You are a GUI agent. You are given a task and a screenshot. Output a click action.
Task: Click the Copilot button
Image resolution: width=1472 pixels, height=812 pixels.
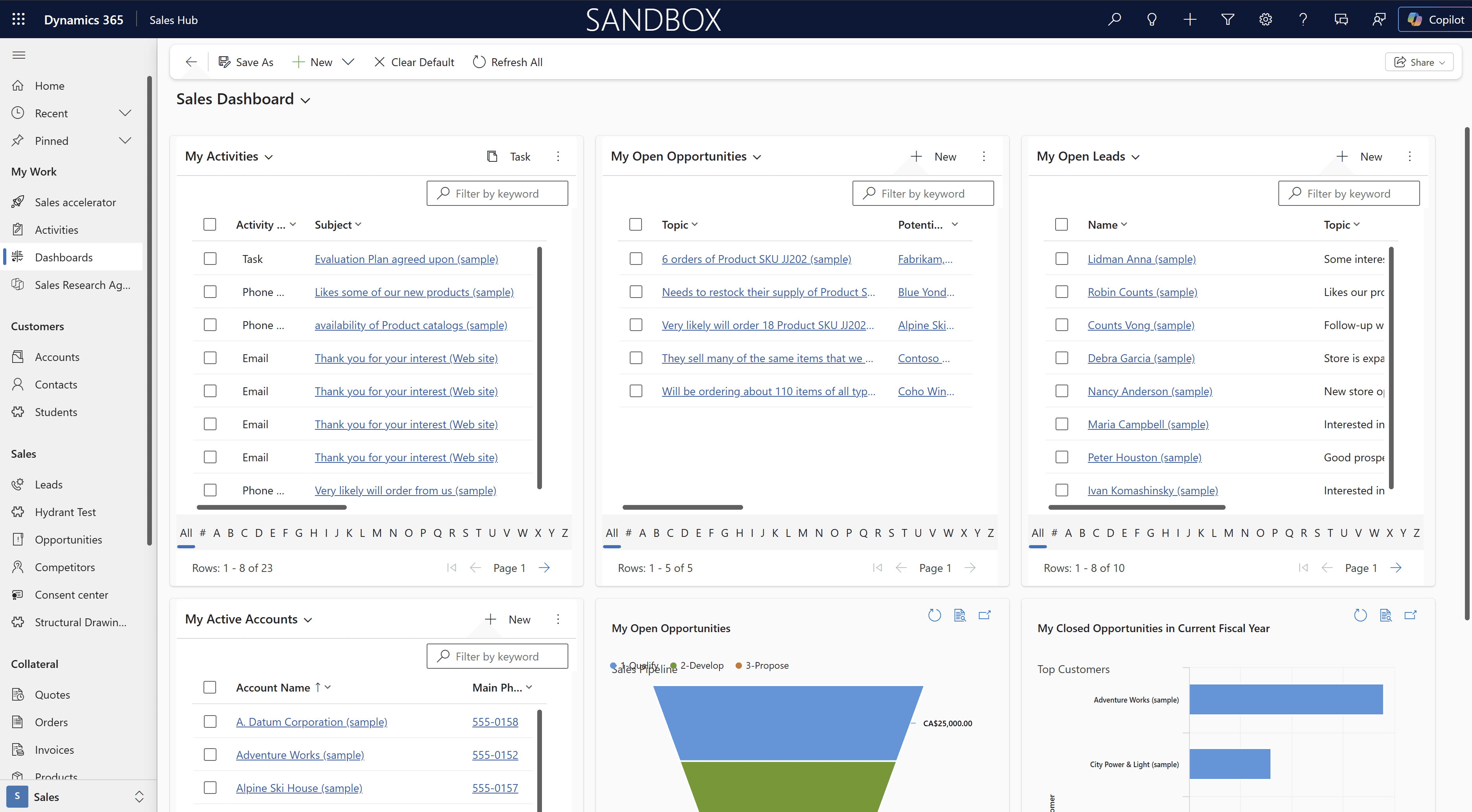click(x=1436, y=19)
